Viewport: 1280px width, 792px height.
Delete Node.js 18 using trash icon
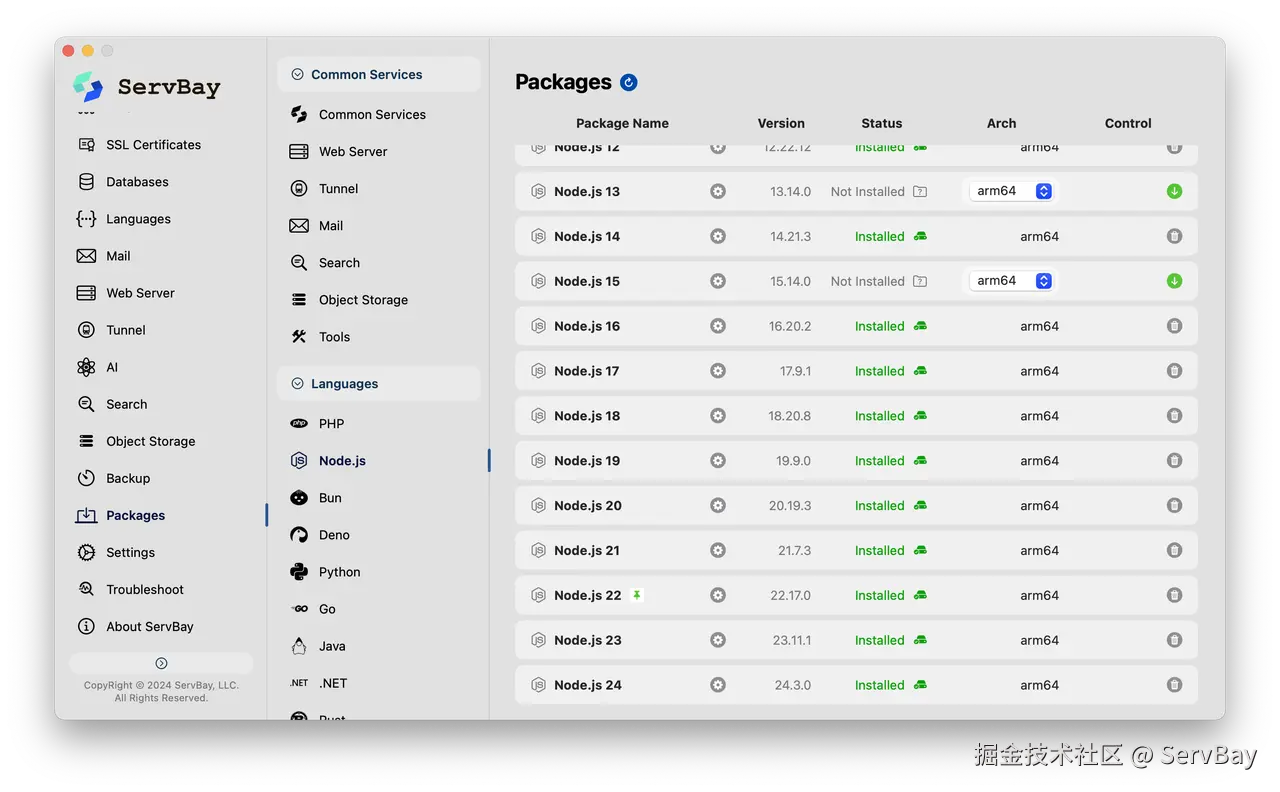coord(1174,416)
